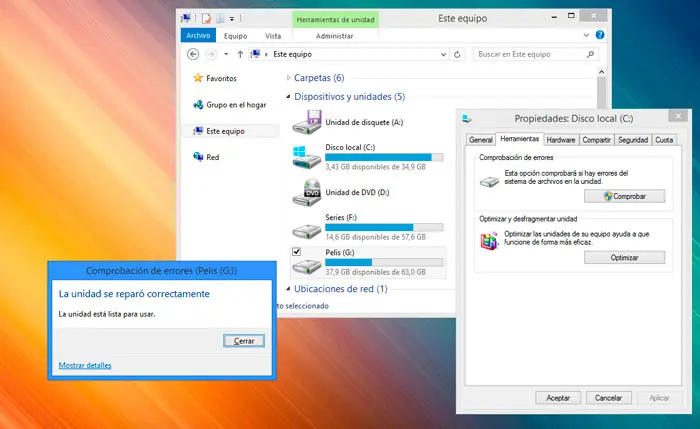Click Cancelar in the Propiedades dialog
Viewport: 700px width, 429px height.
point(608,398)
